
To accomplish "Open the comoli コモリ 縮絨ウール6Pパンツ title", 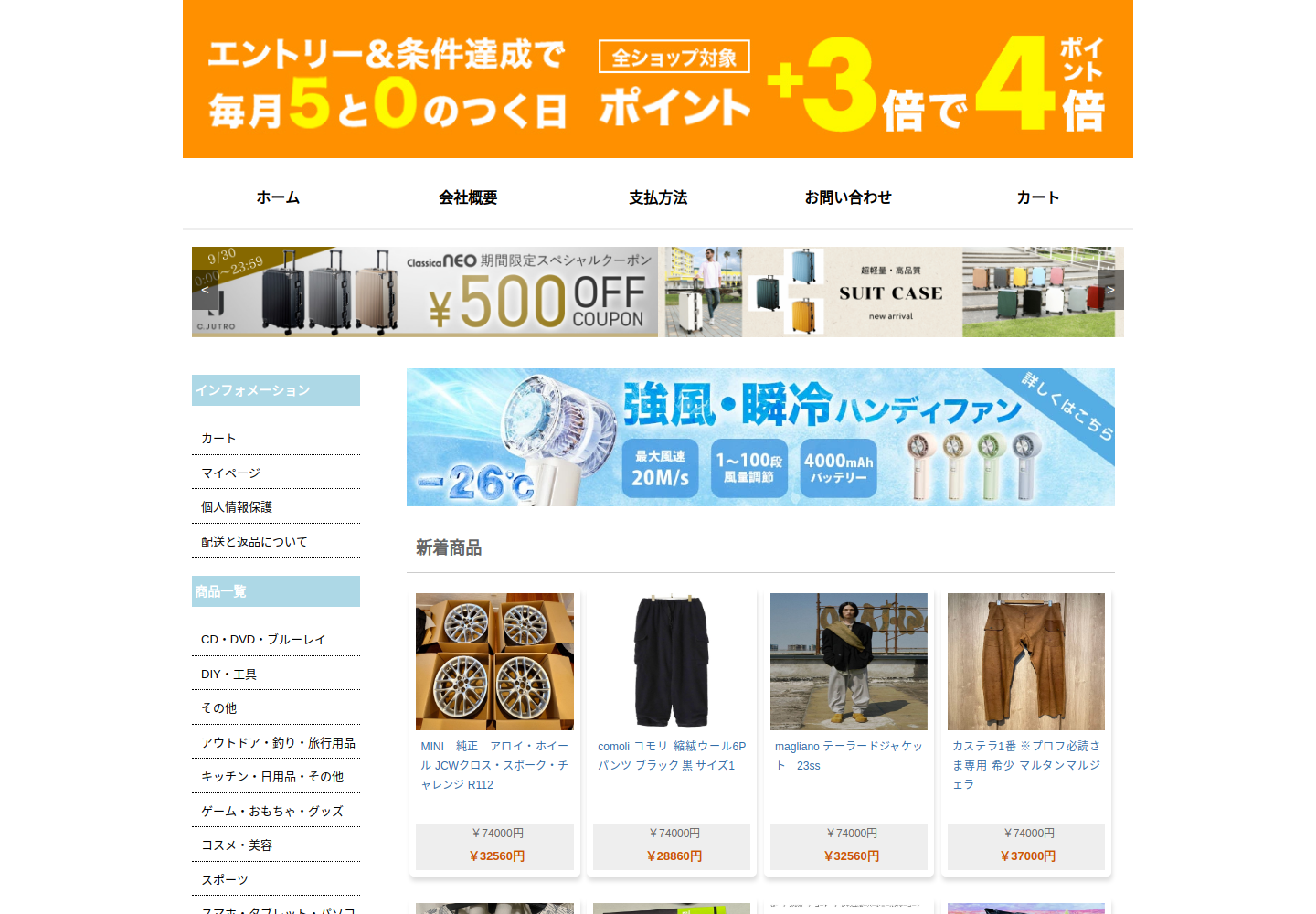I will (x=672, y=756).
